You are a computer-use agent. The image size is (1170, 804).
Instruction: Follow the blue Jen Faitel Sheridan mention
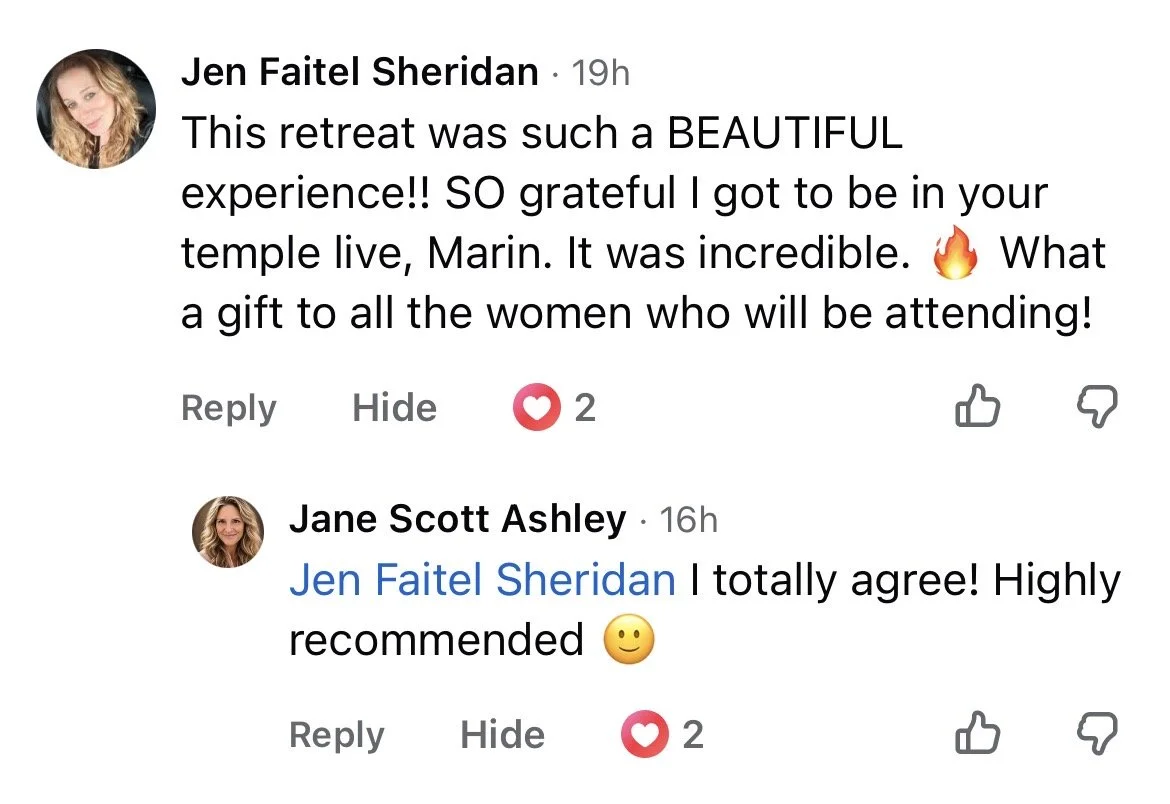click(482, 580)
